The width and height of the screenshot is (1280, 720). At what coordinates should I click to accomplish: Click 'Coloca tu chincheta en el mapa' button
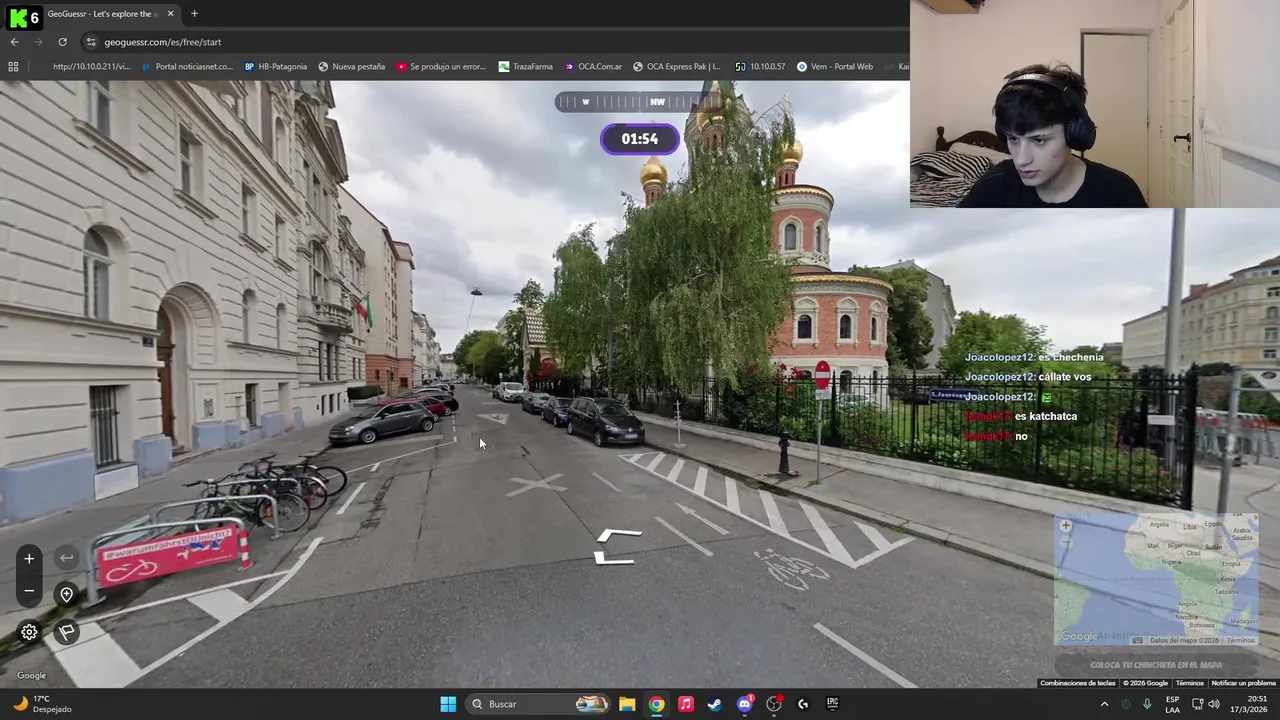tap(1156, 665)
